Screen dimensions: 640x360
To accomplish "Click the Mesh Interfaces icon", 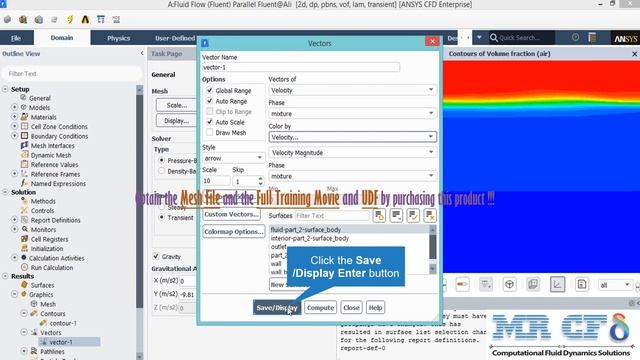I will [24, 145].
